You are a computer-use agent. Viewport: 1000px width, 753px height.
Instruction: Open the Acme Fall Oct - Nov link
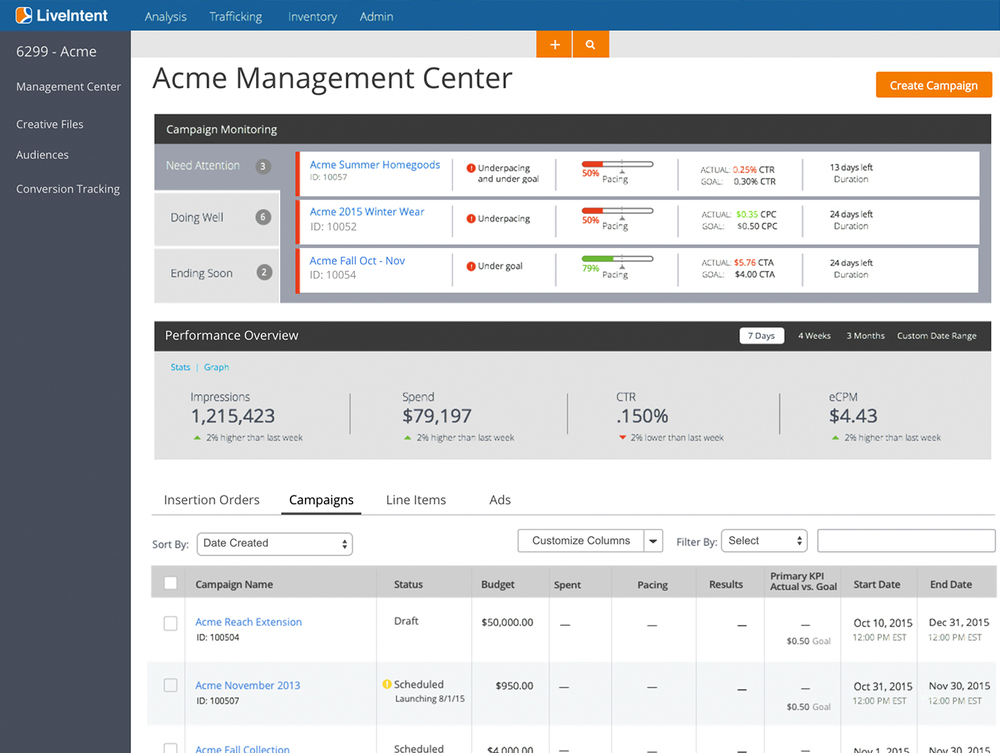coord(357,261)
